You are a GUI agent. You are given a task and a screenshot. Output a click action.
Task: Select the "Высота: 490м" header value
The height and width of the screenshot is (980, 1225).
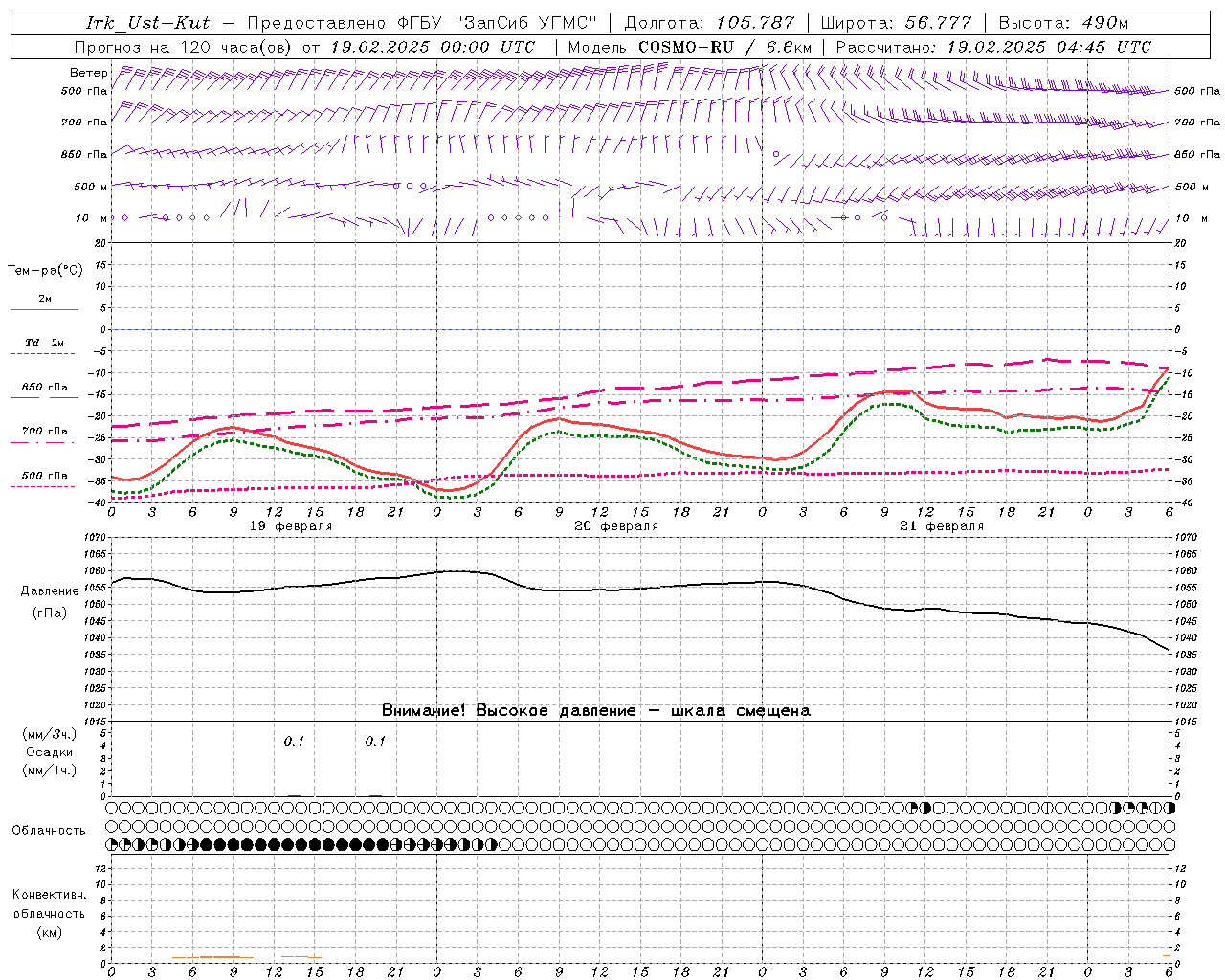click(x=1063, y=23)
